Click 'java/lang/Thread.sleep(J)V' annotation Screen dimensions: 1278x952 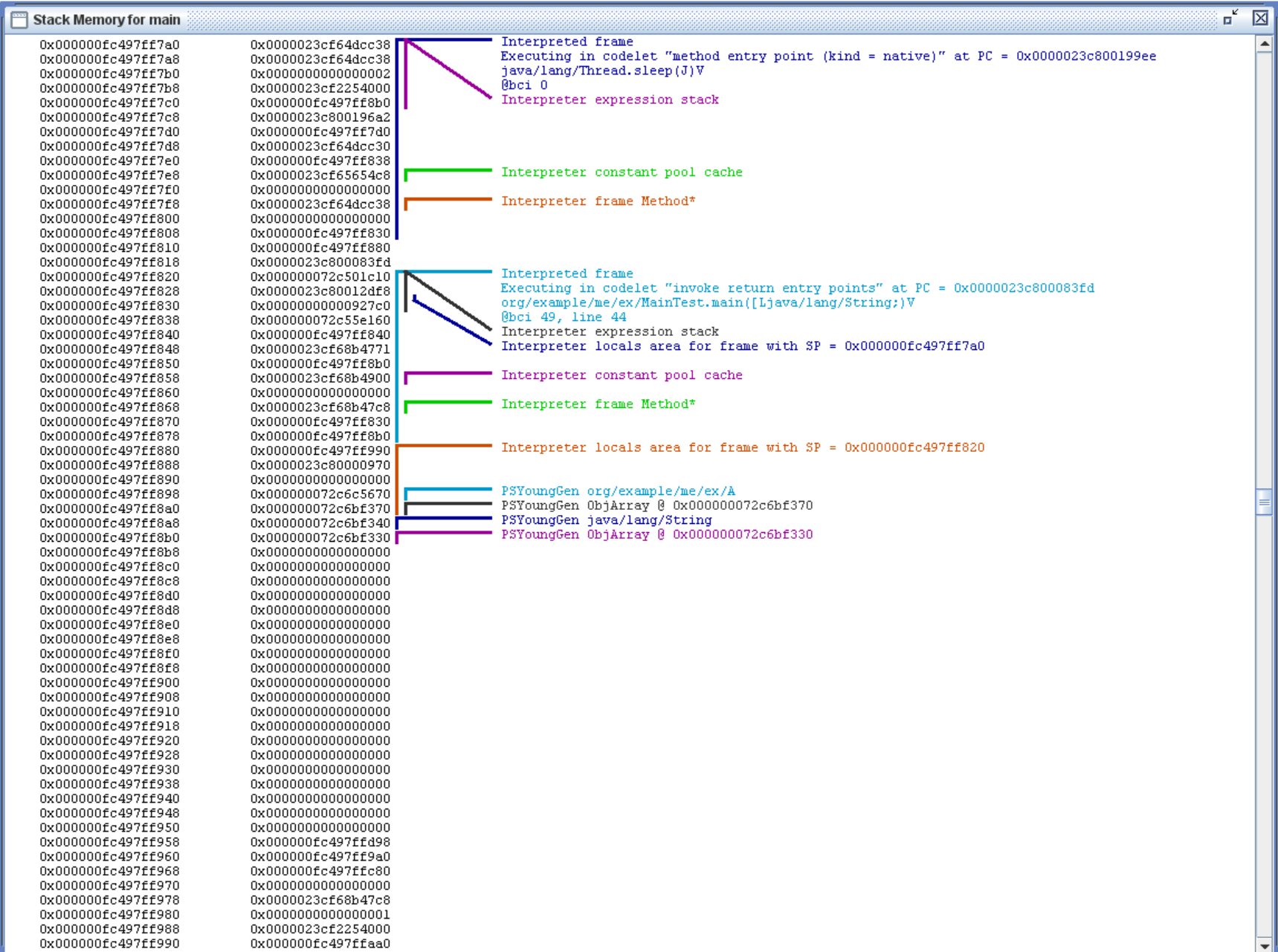[602, 71]
